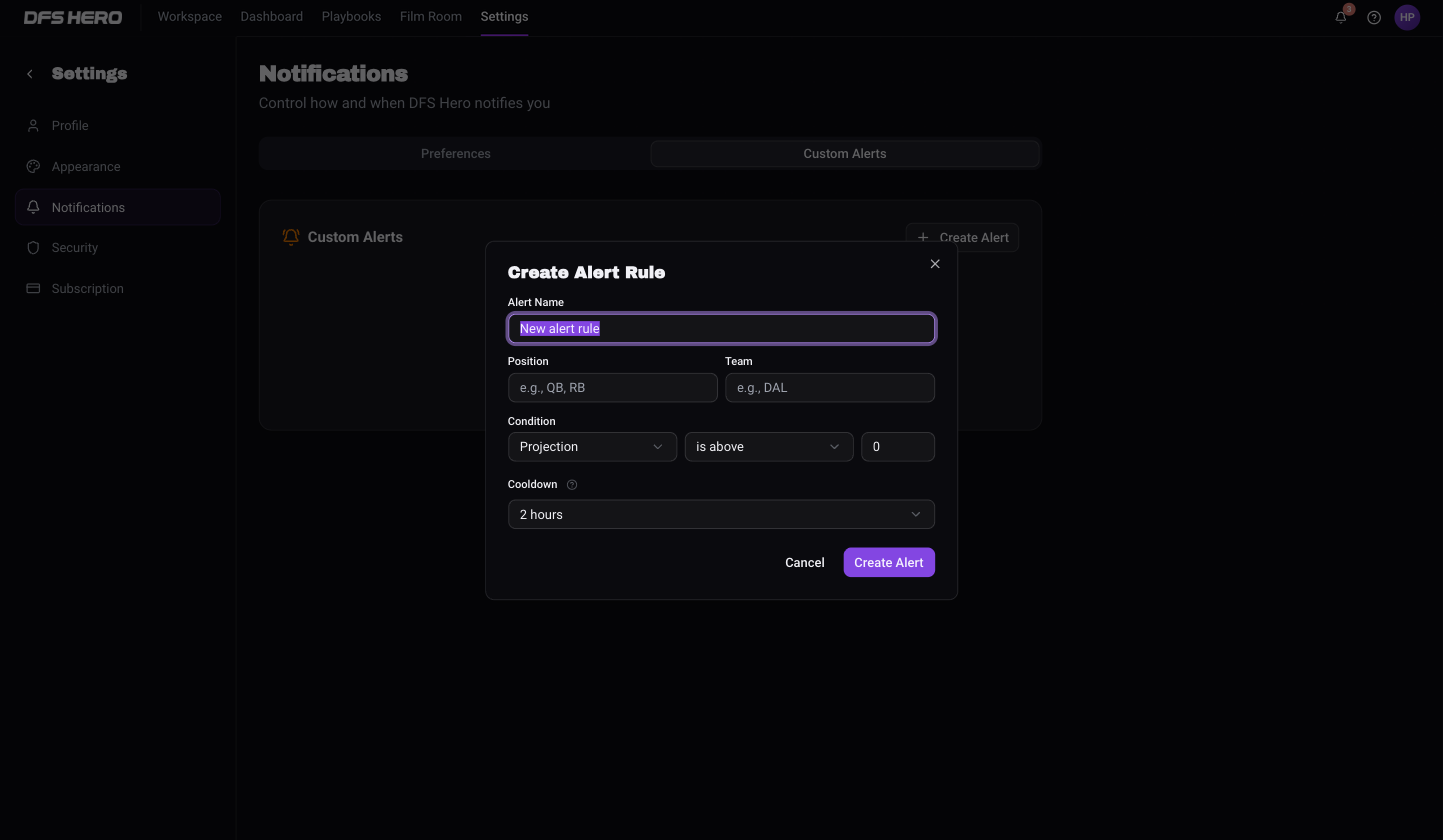Close the Create Alert Rule dialog
Screen dimensions: 1443x840
click(935, 264)
